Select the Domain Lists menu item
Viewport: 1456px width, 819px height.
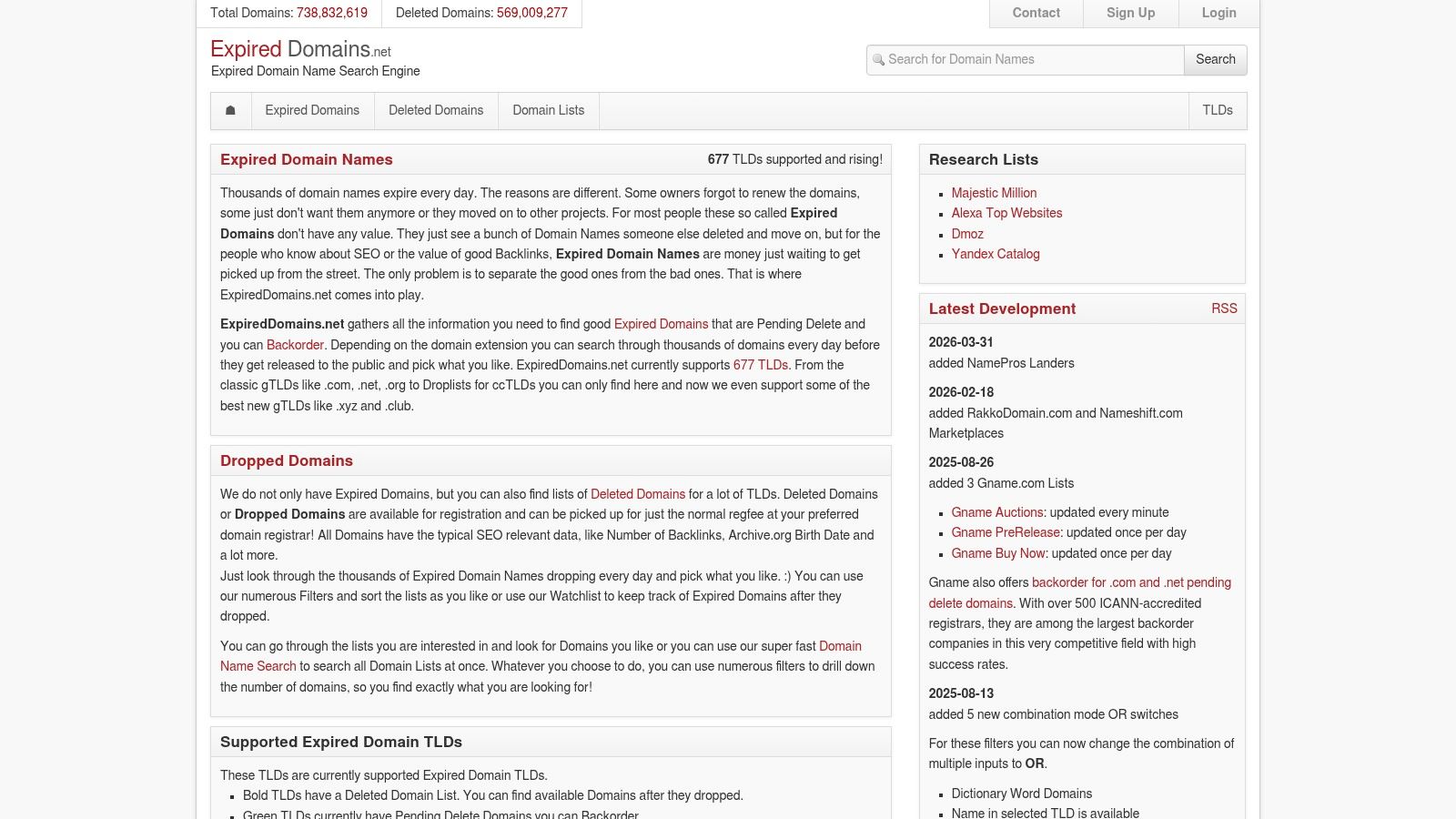(x=548, y=110)
